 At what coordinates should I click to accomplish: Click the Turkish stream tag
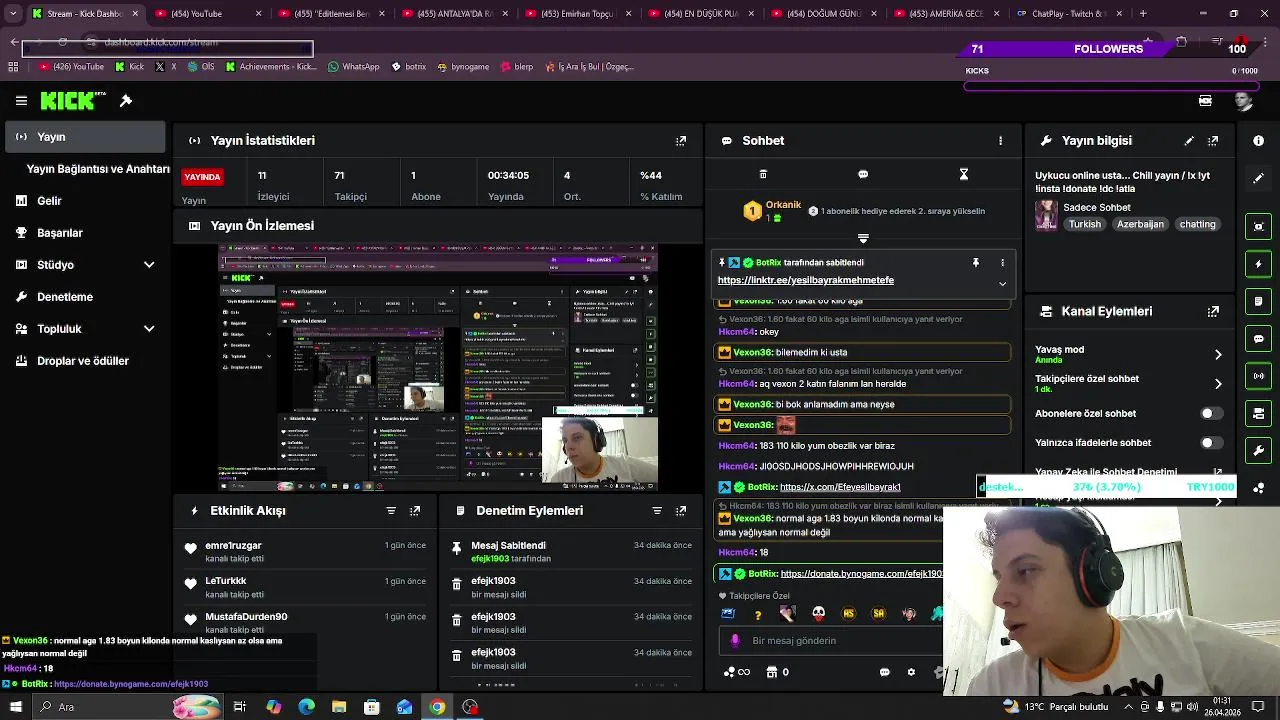(x=1084, y=225)
